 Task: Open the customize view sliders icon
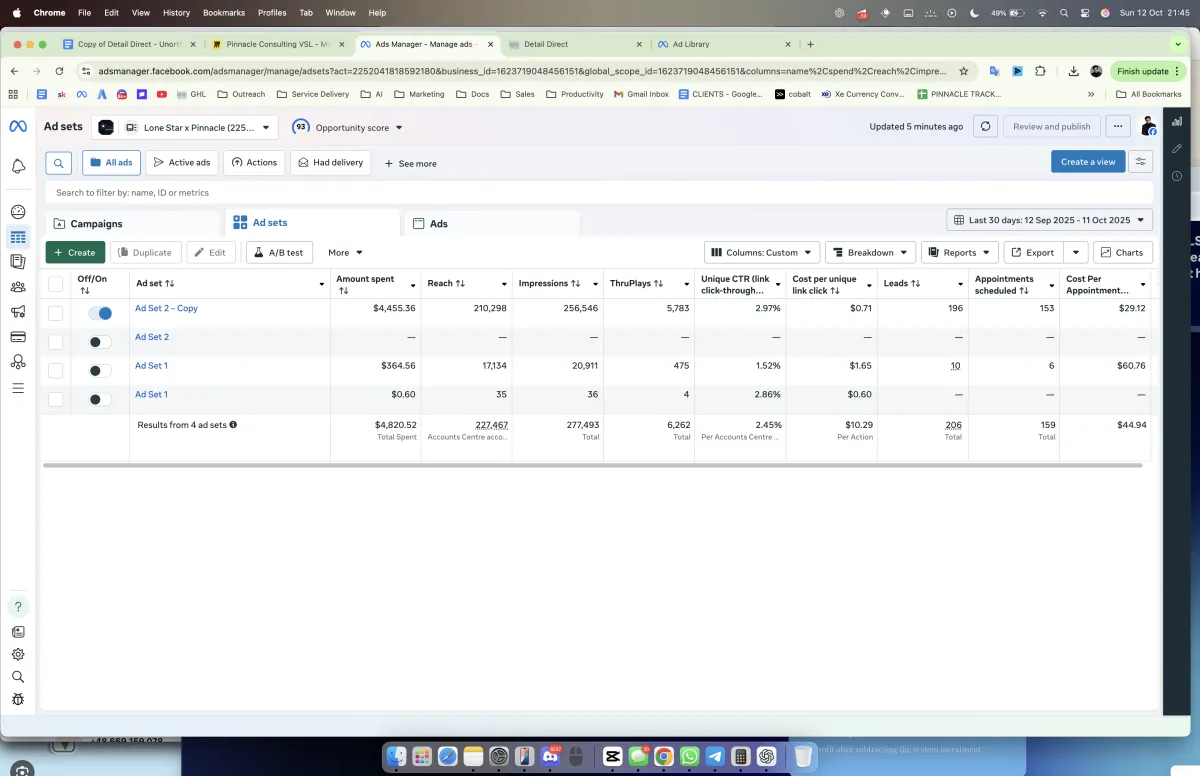point(1140,162)
